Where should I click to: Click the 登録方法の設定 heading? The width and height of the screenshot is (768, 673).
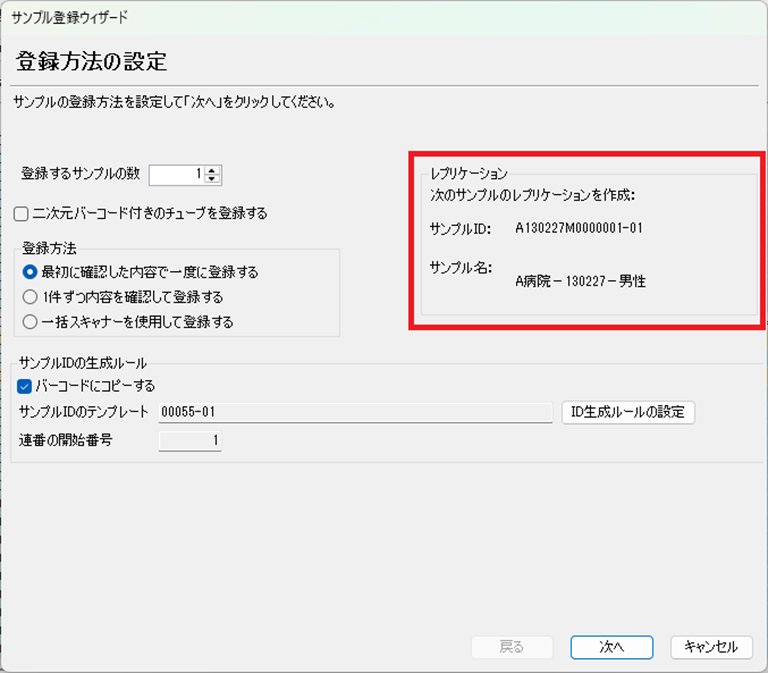[91, 62]
